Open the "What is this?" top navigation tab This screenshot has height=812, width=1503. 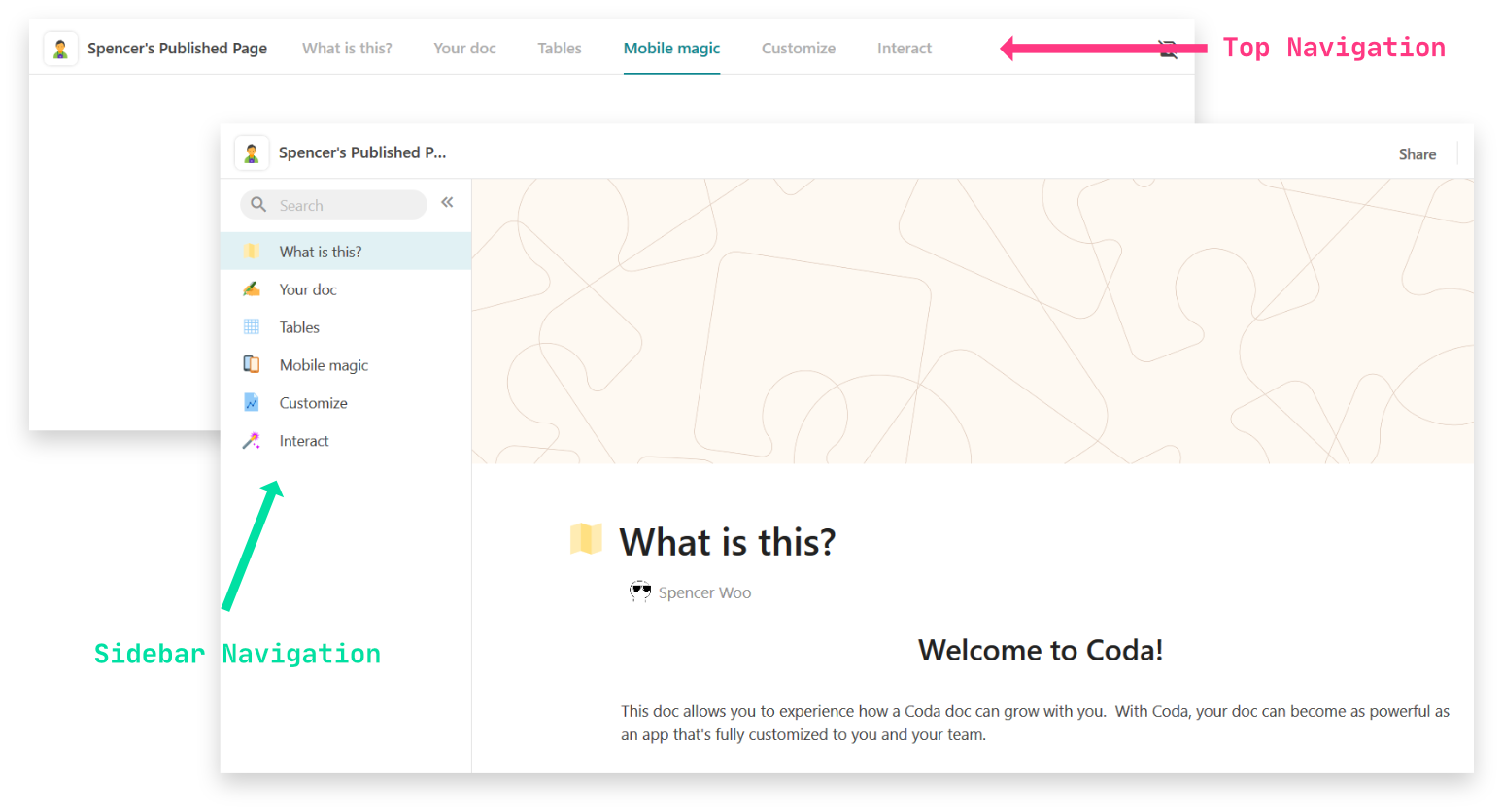[x=347, y=49]
